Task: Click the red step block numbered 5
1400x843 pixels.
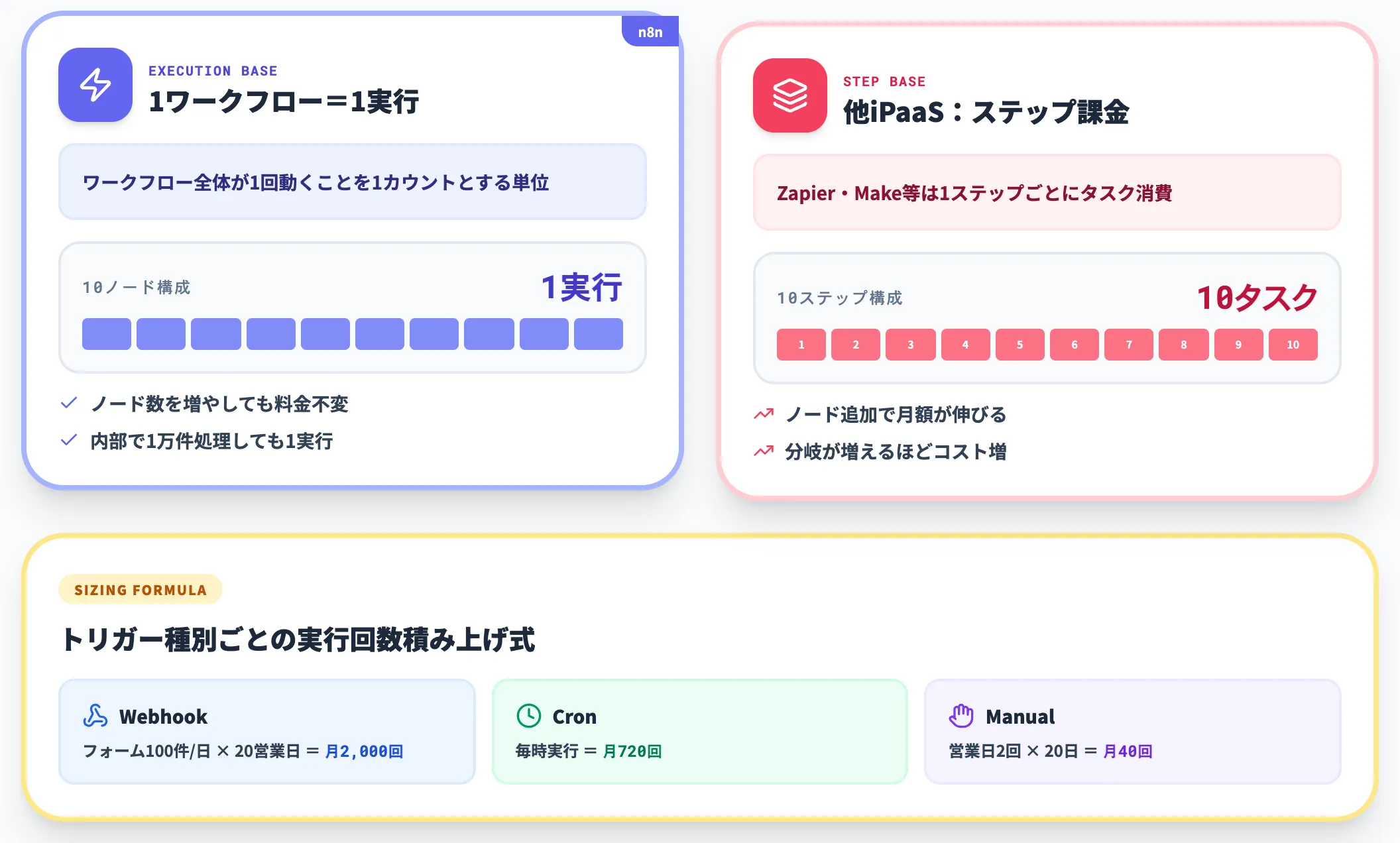Action: [x=1020, y=345]
